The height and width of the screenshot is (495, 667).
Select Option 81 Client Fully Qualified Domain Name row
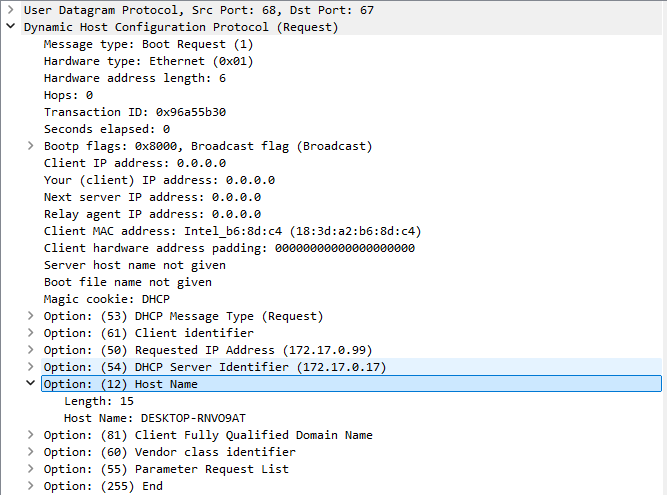tap(352, 435)
